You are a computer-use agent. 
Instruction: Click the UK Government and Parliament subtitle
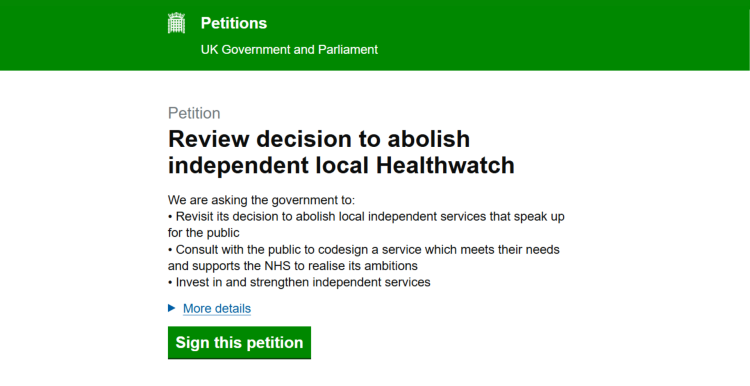pyautogui.click(x=289, y=50)
